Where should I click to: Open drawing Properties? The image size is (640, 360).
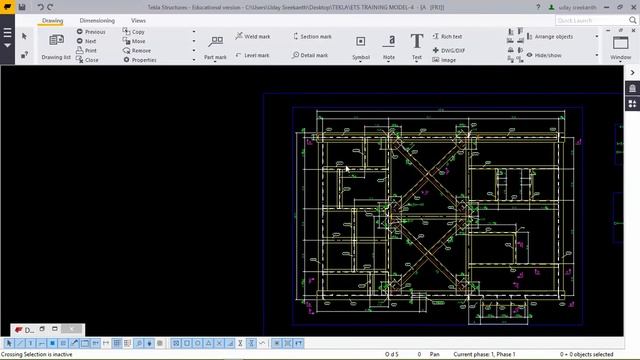(140, 60)
